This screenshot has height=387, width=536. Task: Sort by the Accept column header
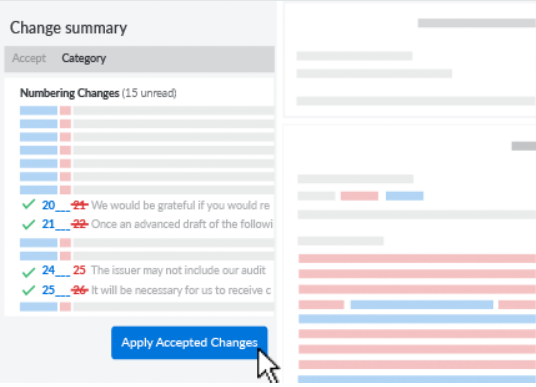tap(29, 58)
